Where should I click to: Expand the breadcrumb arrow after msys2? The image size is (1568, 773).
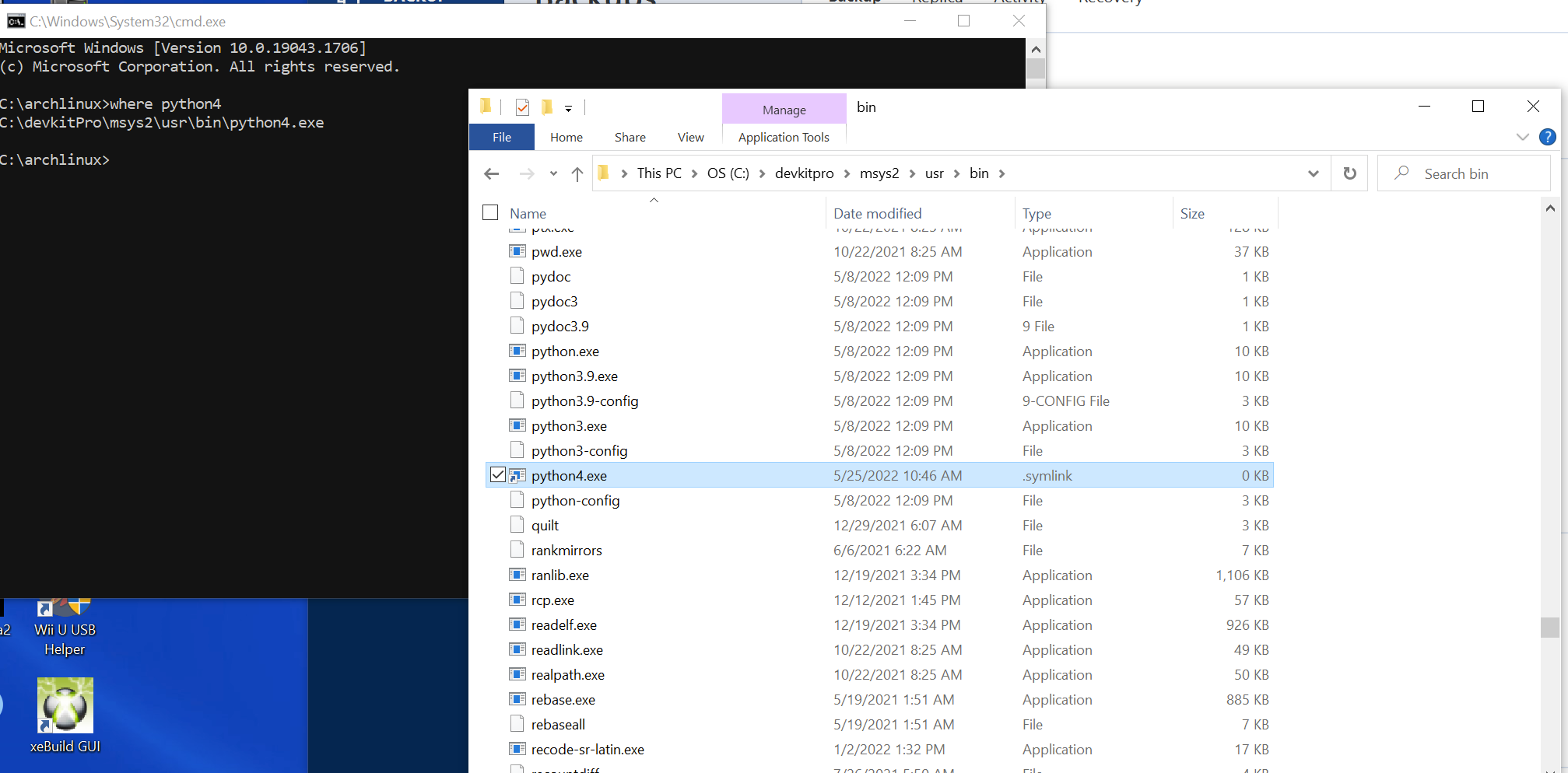912,173
